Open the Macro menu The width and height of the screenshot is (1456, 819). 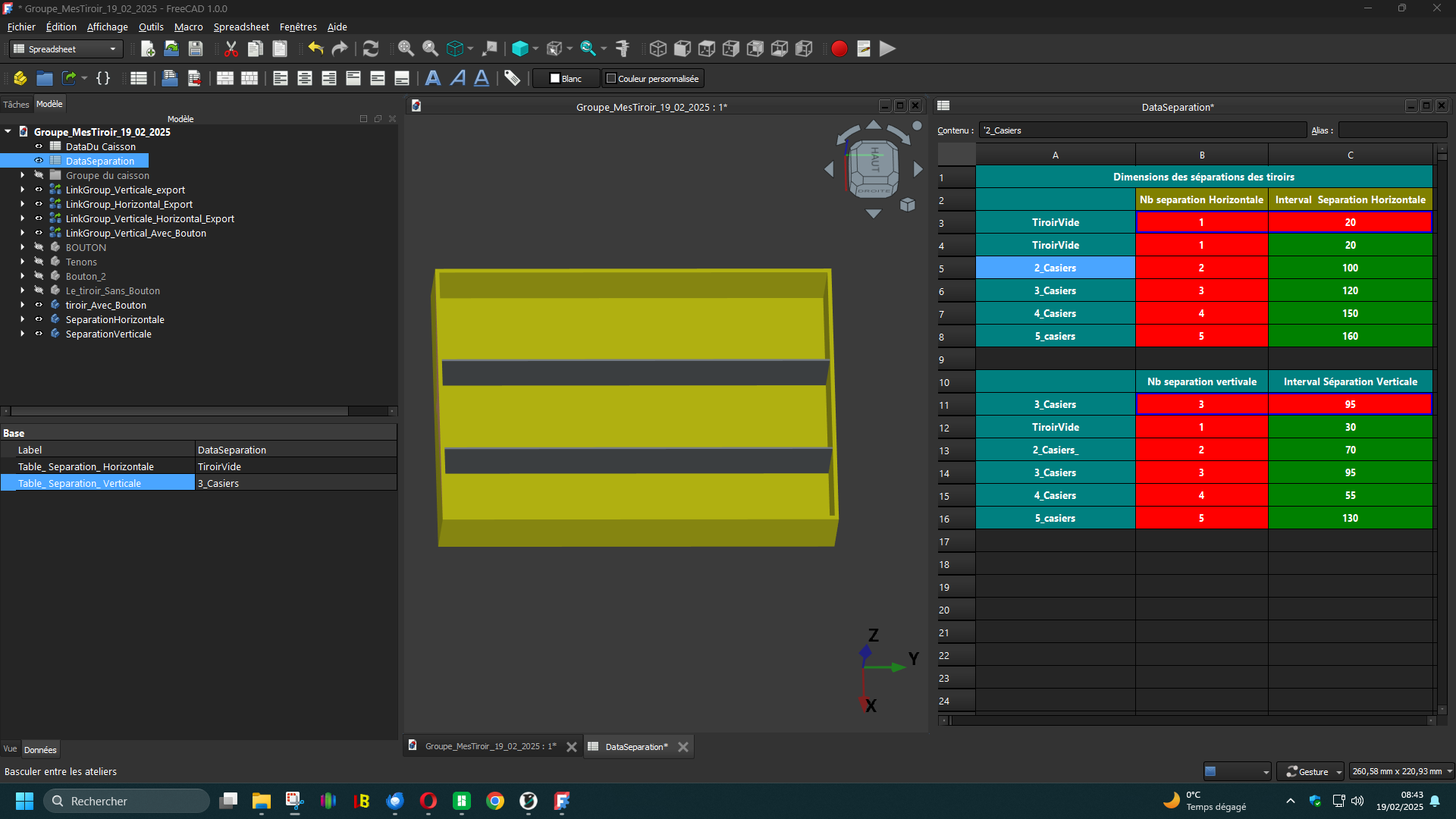[188, 27]
